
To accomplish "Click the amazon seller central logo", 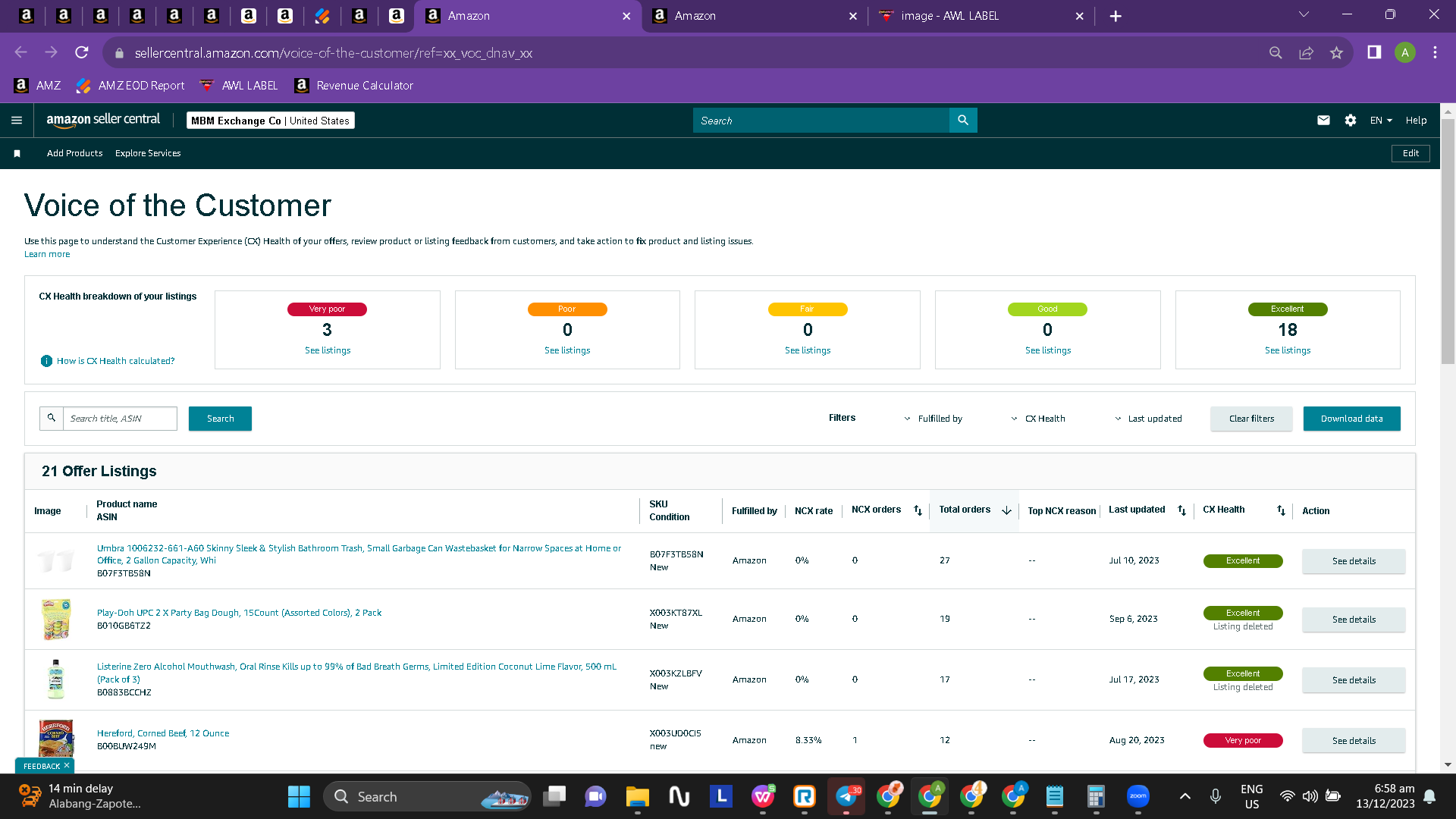I will (x=103, y=120).
